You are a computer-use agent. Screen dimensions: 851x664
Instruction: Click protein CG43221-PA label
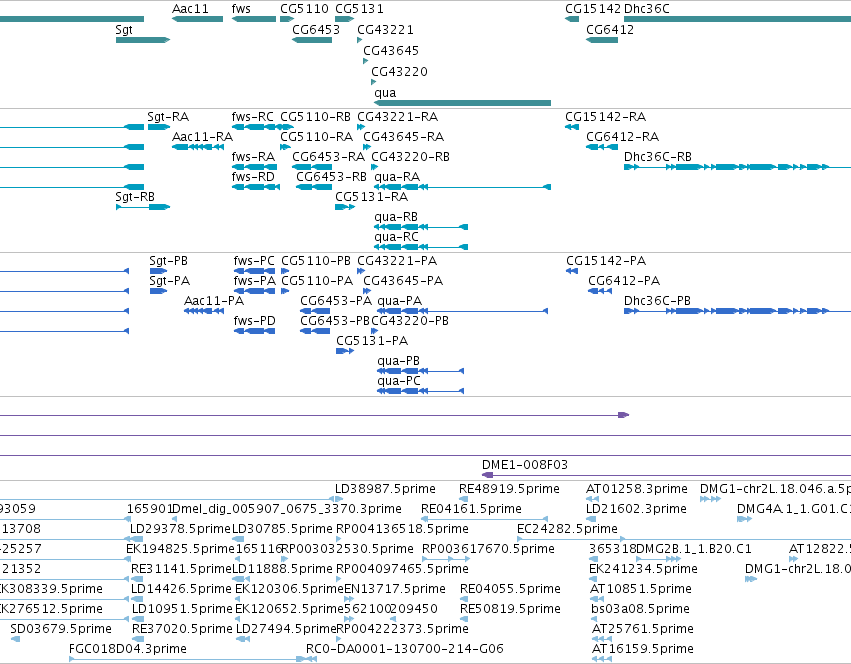397,261
